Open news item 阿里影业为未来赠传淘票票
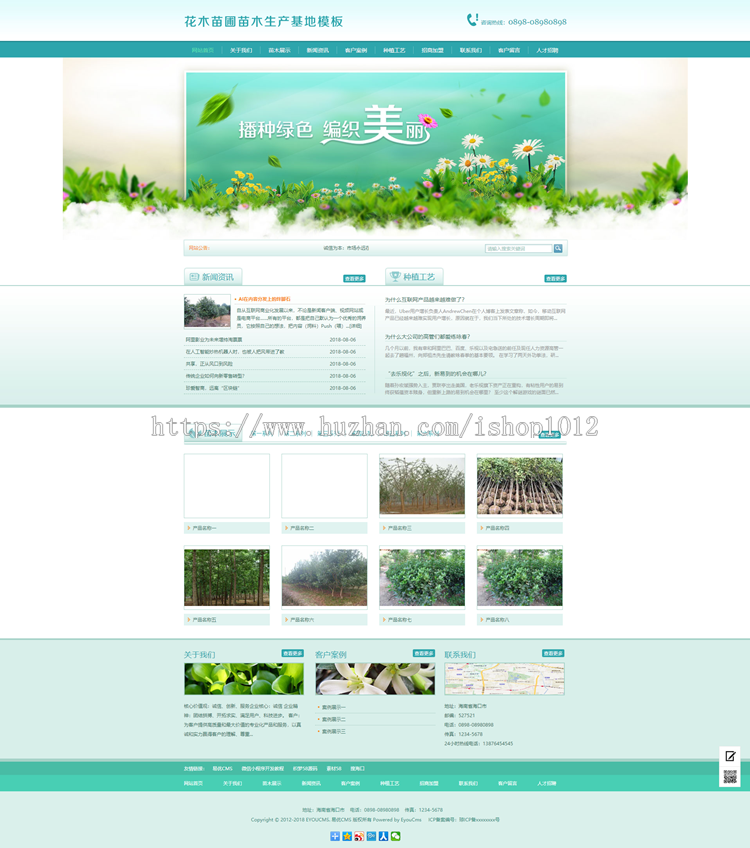Screen dimensions: 750x848 pos(214,340)
